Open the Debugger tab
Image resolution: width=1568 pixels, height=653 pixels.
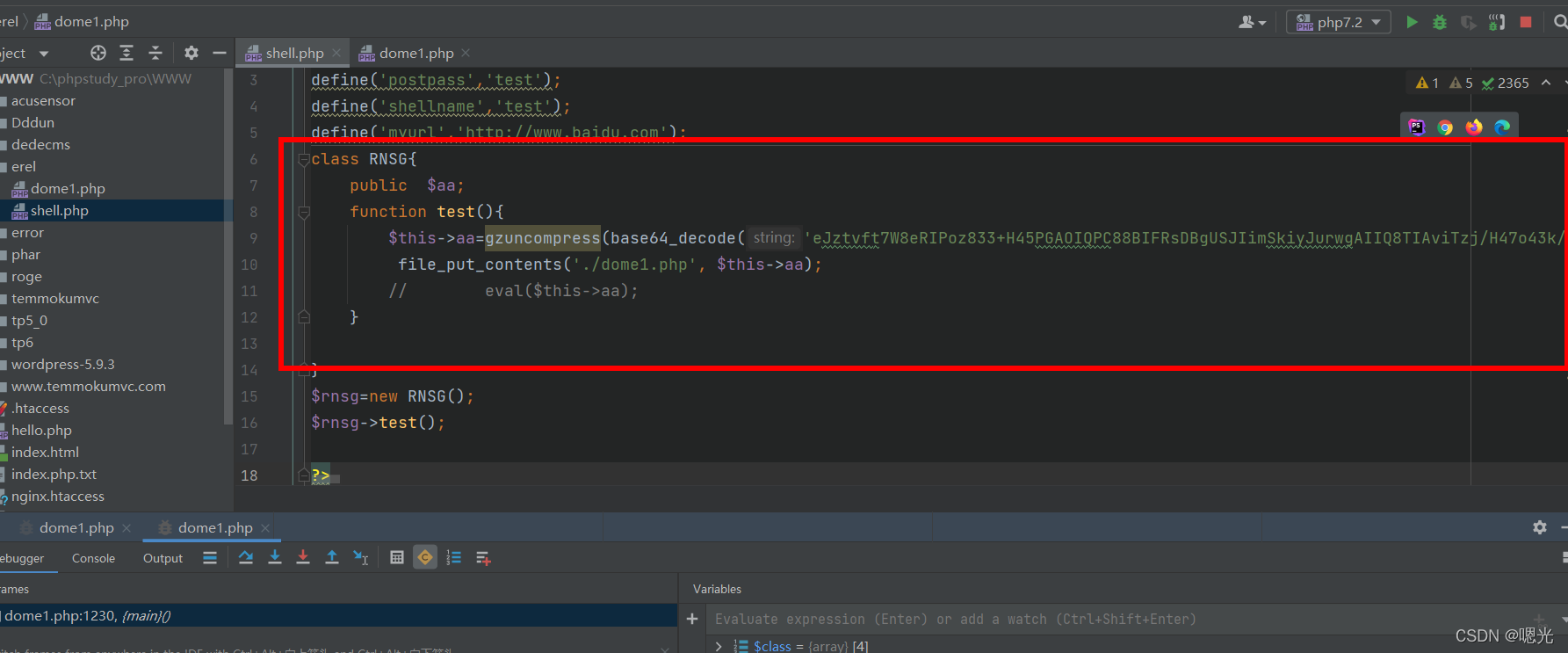point(21,558)
